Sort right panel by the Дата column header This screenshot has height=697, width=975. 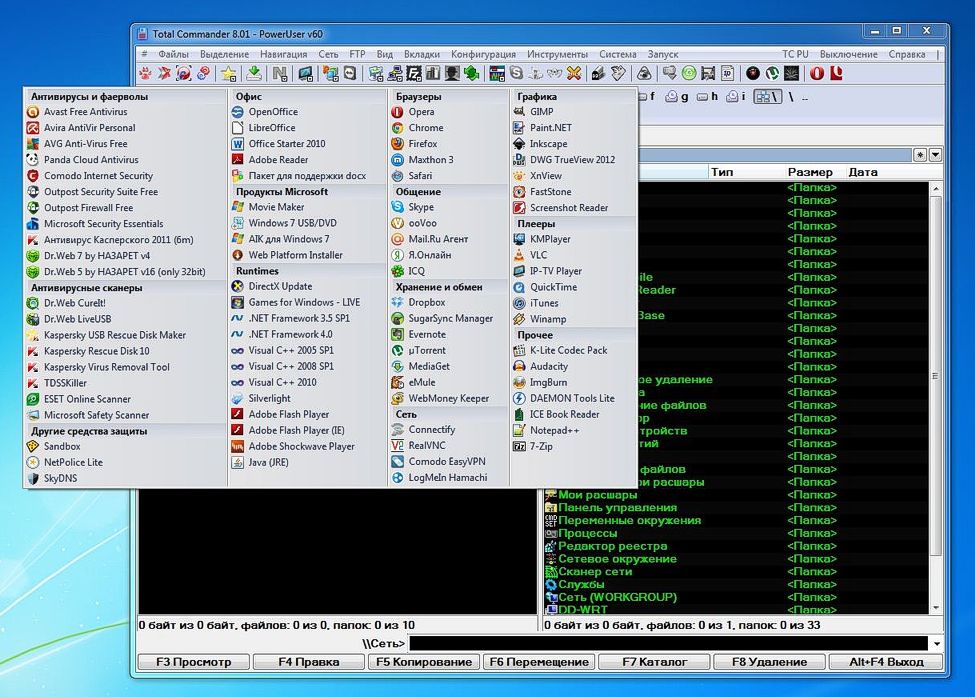(863, 172)
